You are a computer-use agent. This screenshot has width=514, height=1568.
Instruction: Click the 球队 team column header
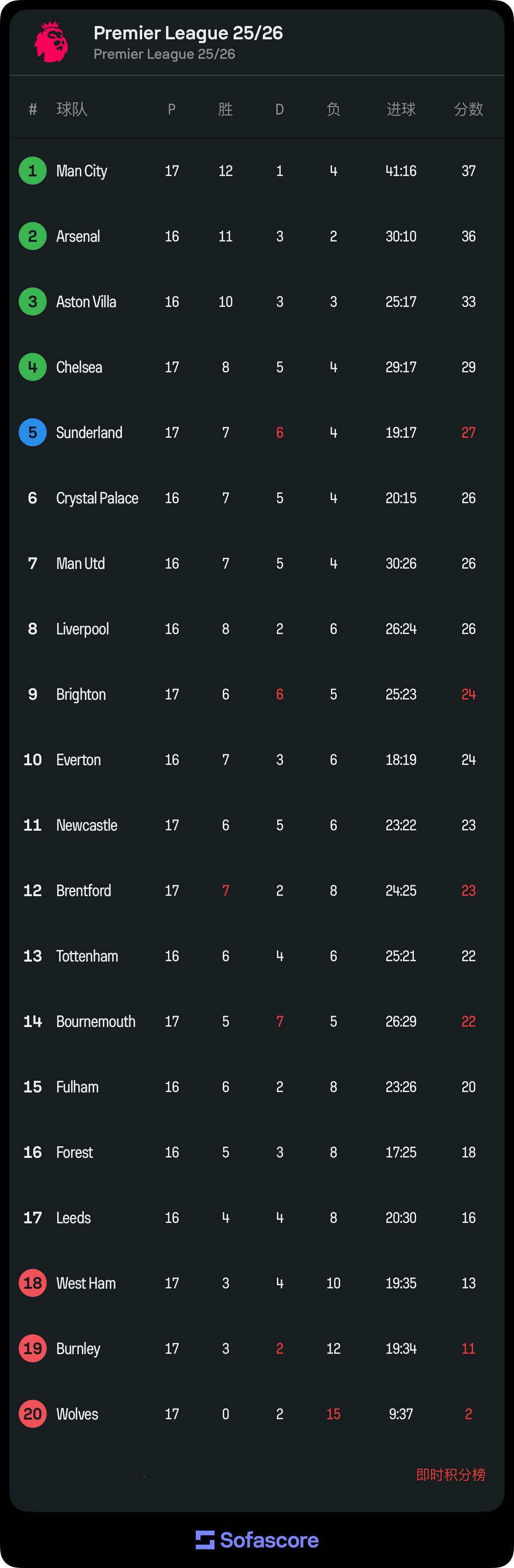(72, 109)
